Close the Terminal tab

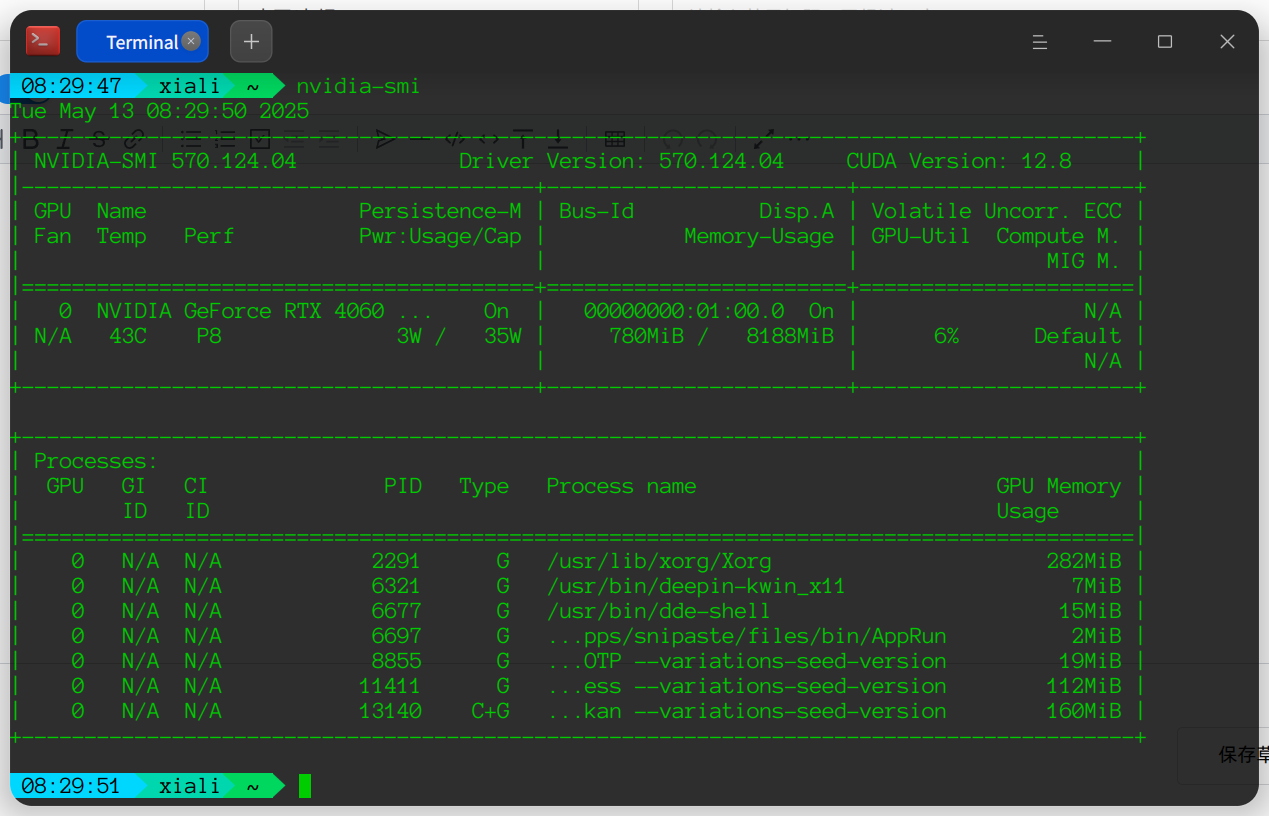click(191, 41)
